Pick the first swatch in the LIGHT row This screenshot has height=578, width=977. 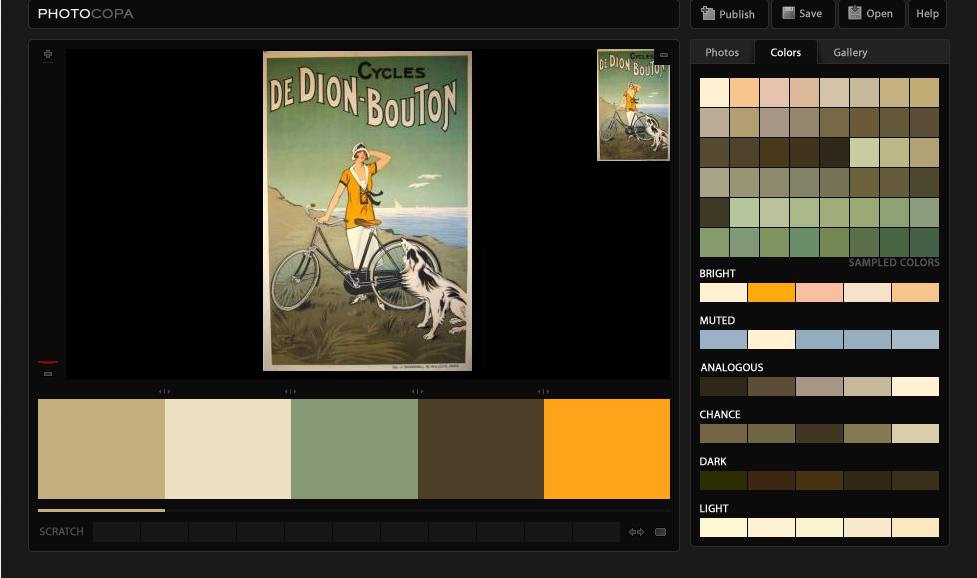(x=723, y=528)
